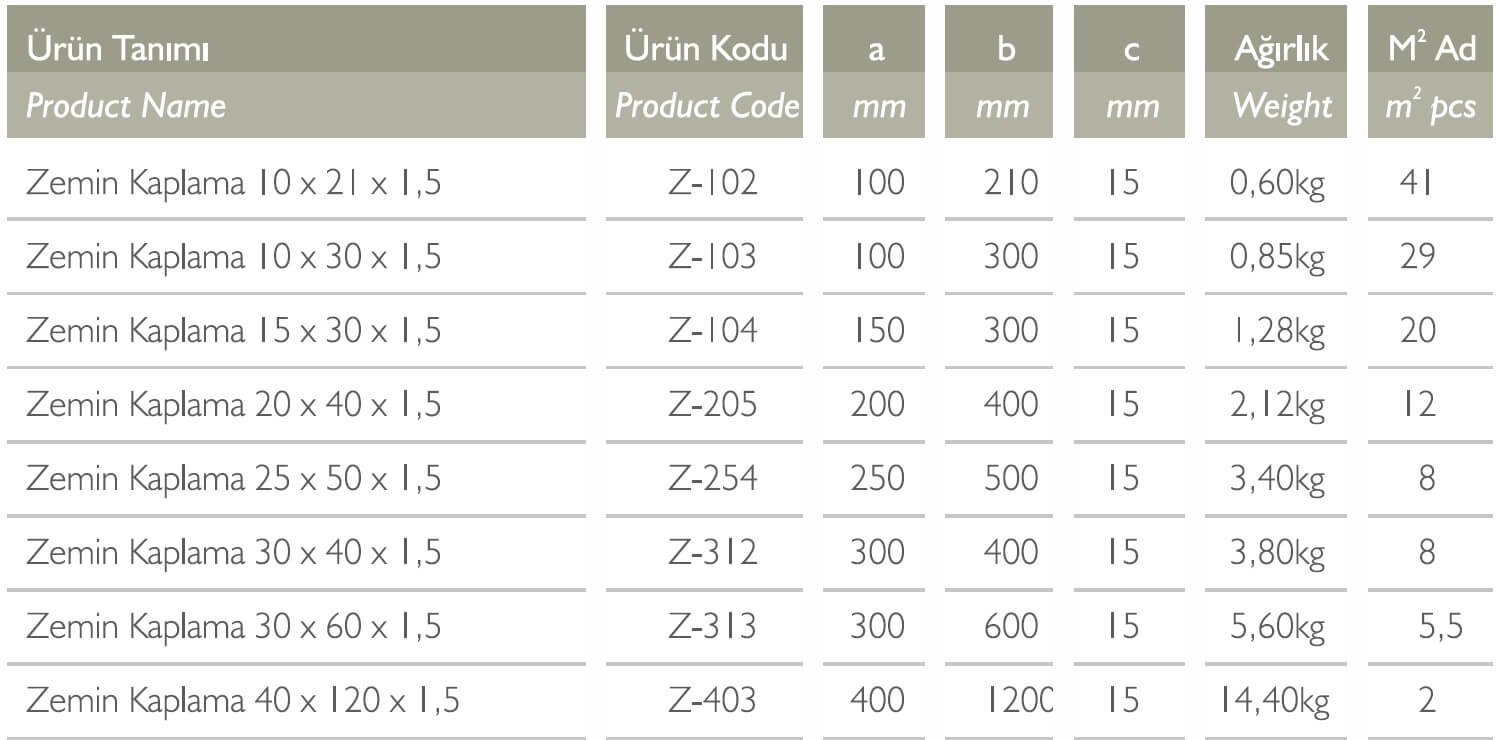Select product code Z-102
Screen dimensions: 1497x740
click(712, 183)
